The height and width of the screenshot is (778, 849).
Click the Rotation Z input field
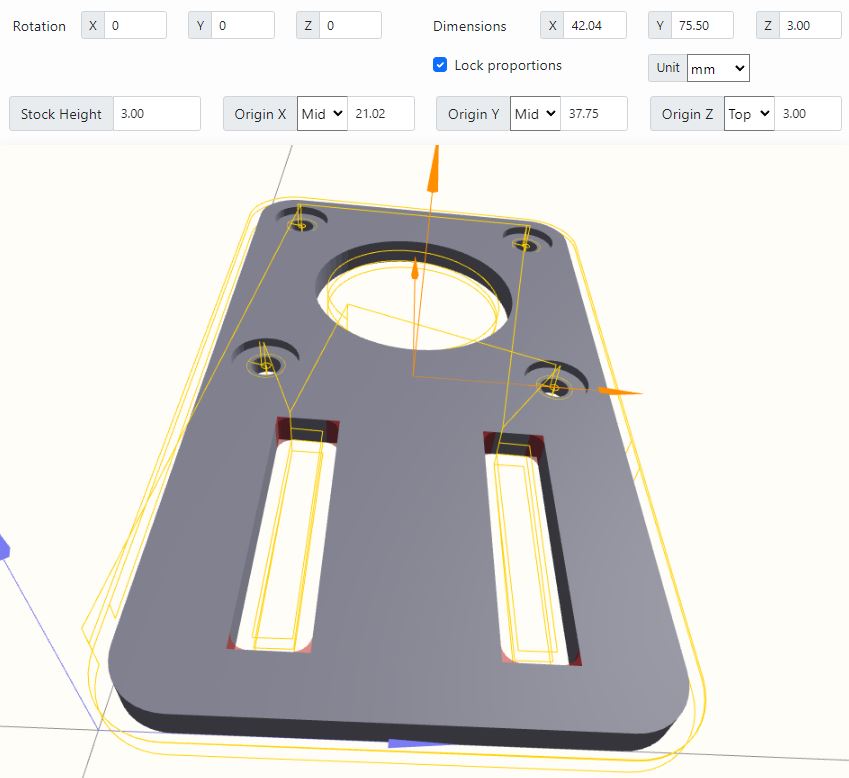(x=350, y=25)
